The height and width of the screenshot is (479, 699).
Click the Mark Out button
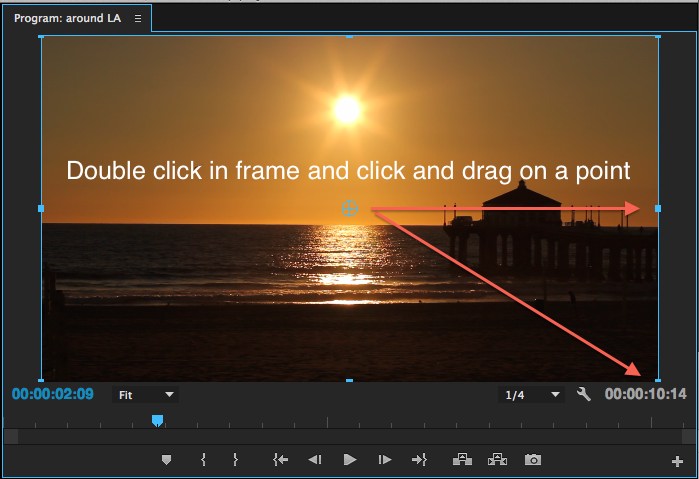pyautogui.click(x=235, y=460)
